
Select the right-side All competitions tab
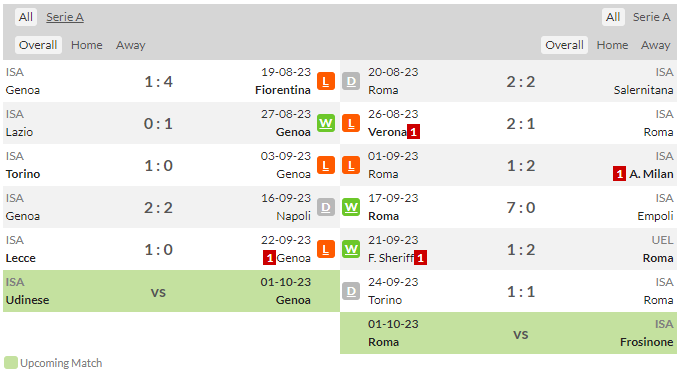click(613, 17)
